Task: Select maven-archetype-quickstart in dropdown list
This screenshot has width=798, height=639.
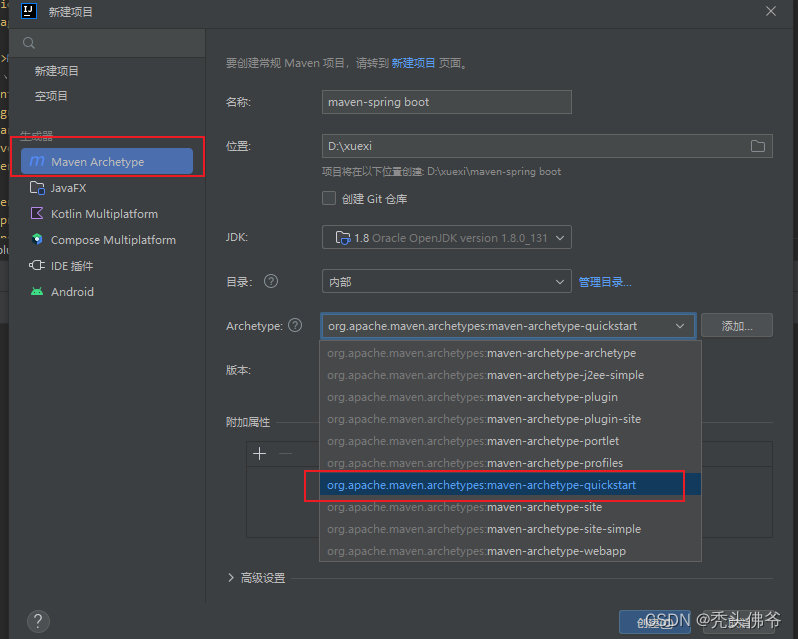Action: pos(510,485)
